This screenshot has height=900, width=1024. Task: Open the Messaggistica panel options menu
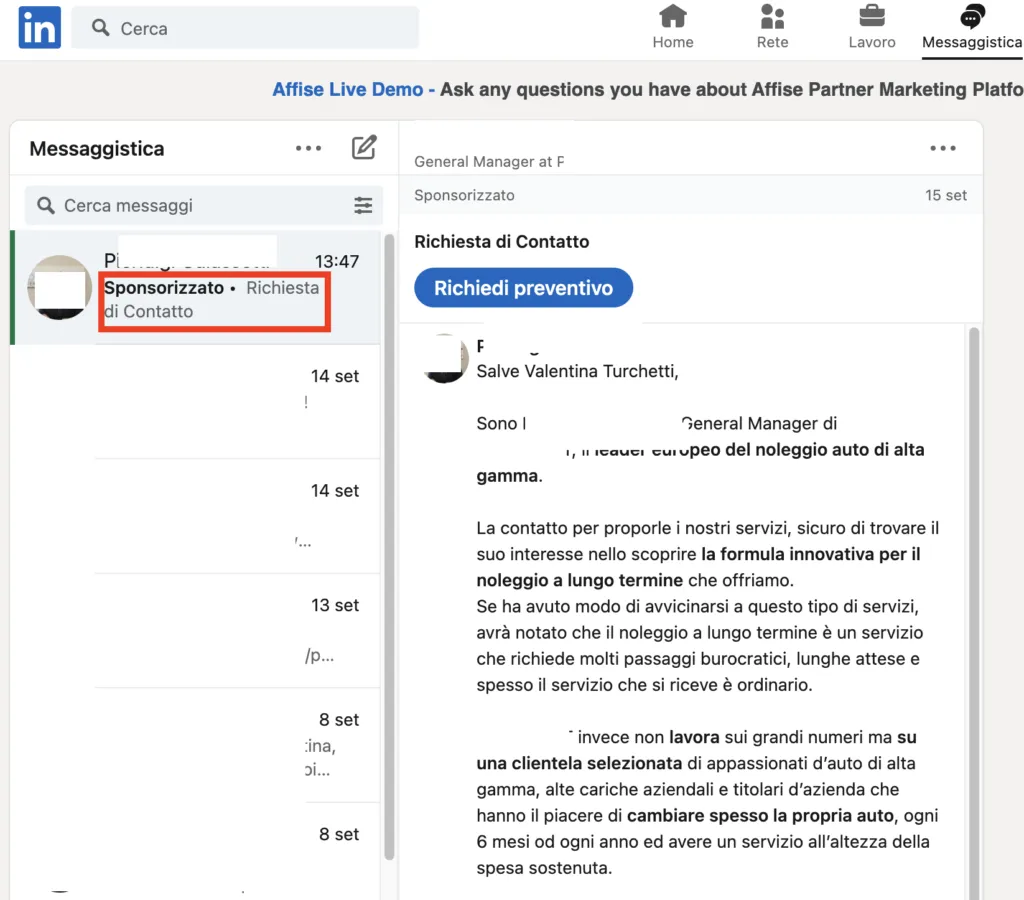[x=308, y=147]
